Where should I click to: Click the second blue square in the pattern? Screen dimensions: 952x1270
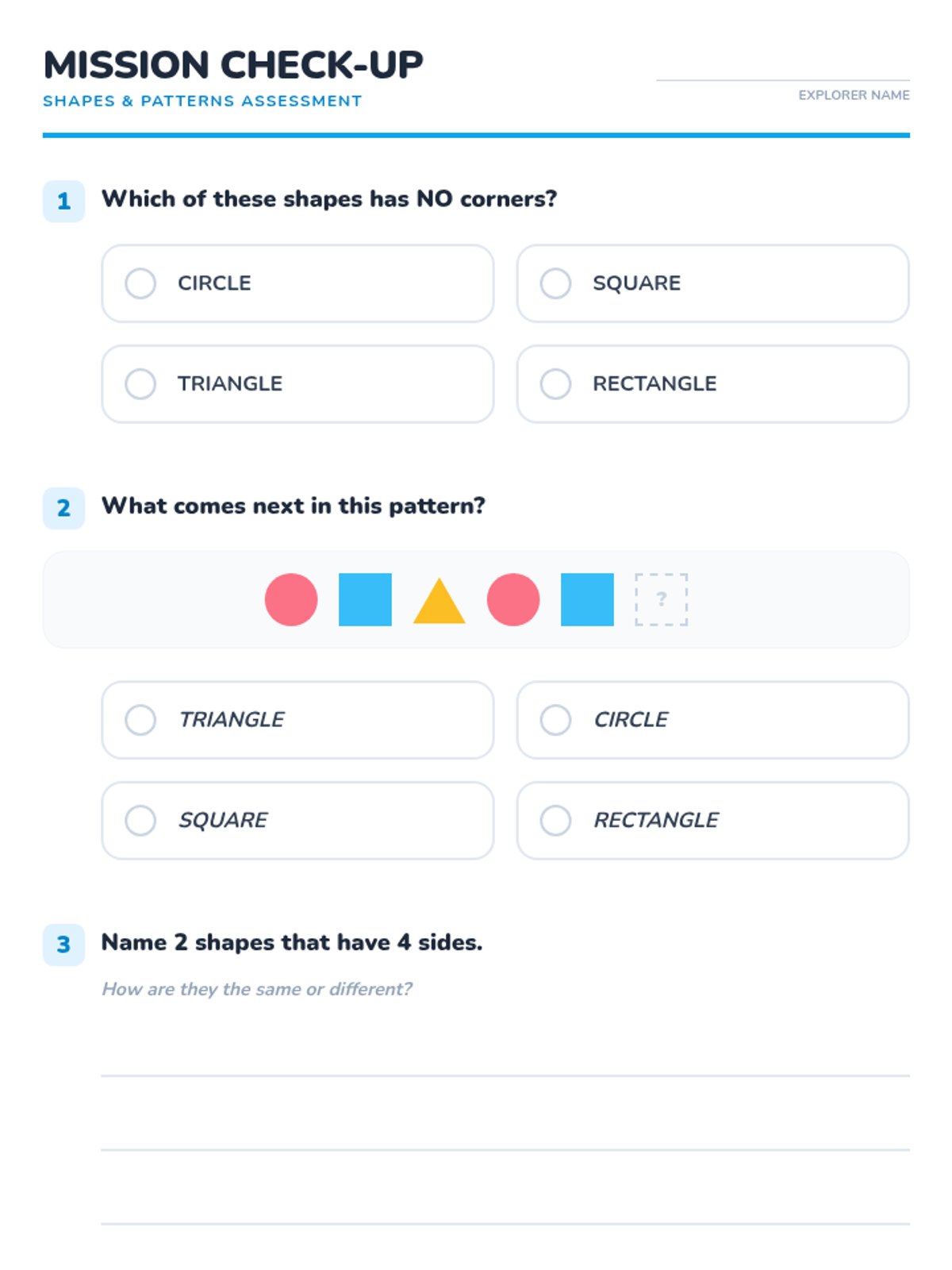pyautogui.click(x=587, y=600)
